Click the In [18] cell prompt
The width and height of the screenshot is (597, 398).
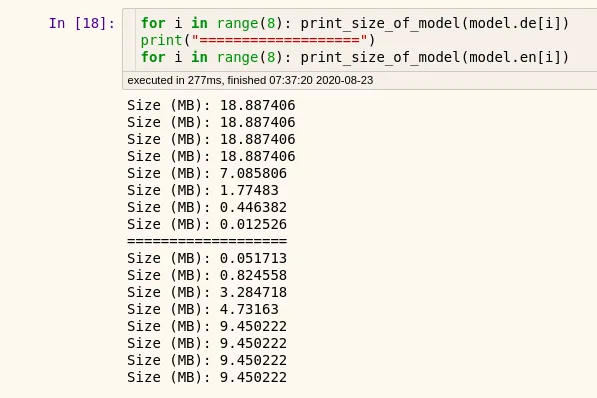[x=82, y=23]
